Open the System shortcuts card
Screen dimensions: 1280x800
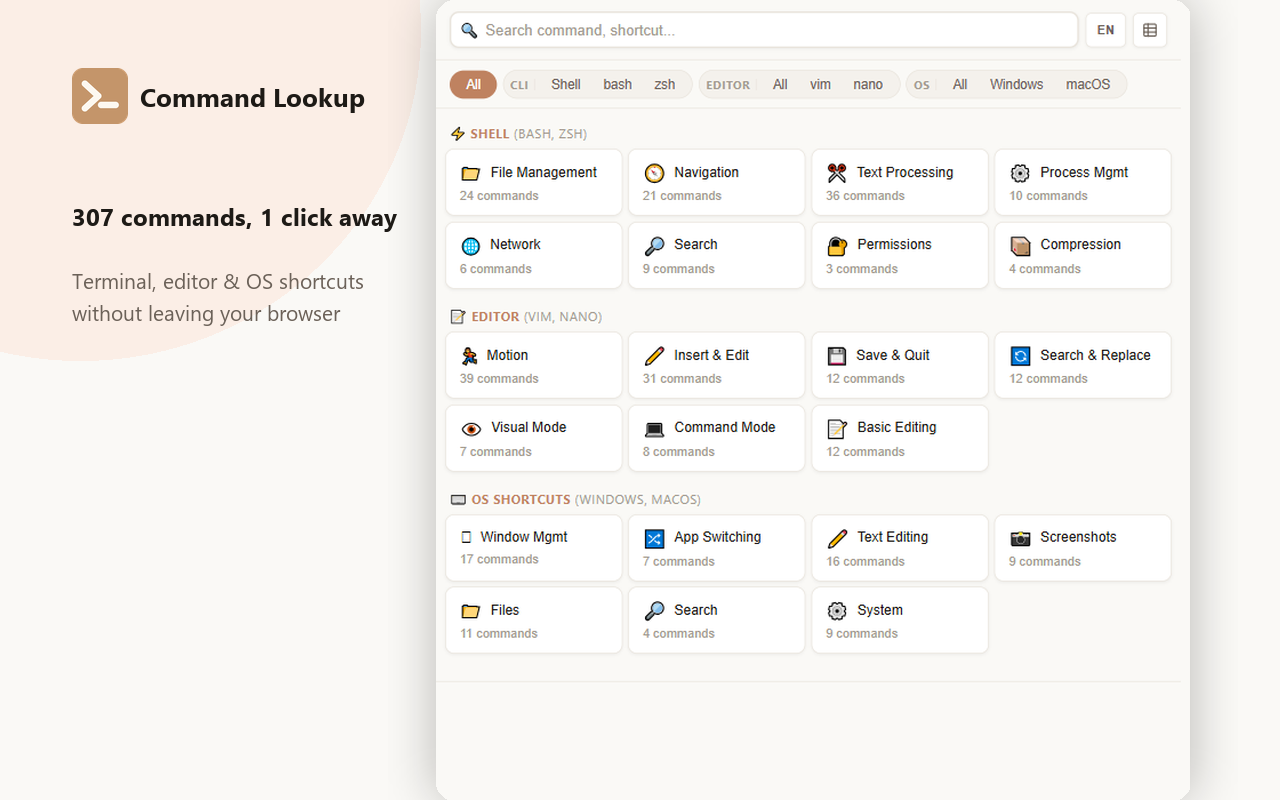click(x=900, y=621)
